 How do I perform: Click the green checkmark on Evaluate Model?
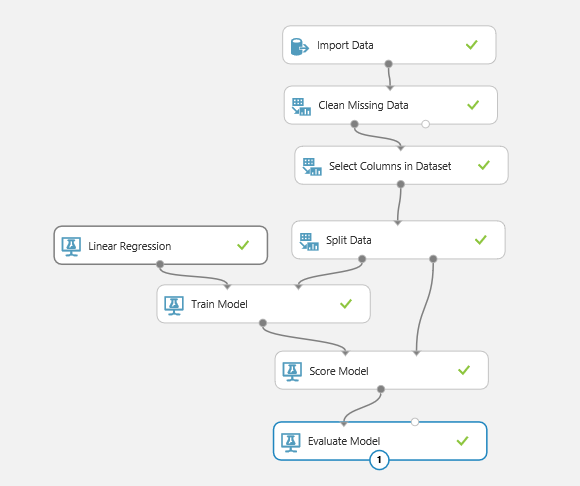pos(462,441)
